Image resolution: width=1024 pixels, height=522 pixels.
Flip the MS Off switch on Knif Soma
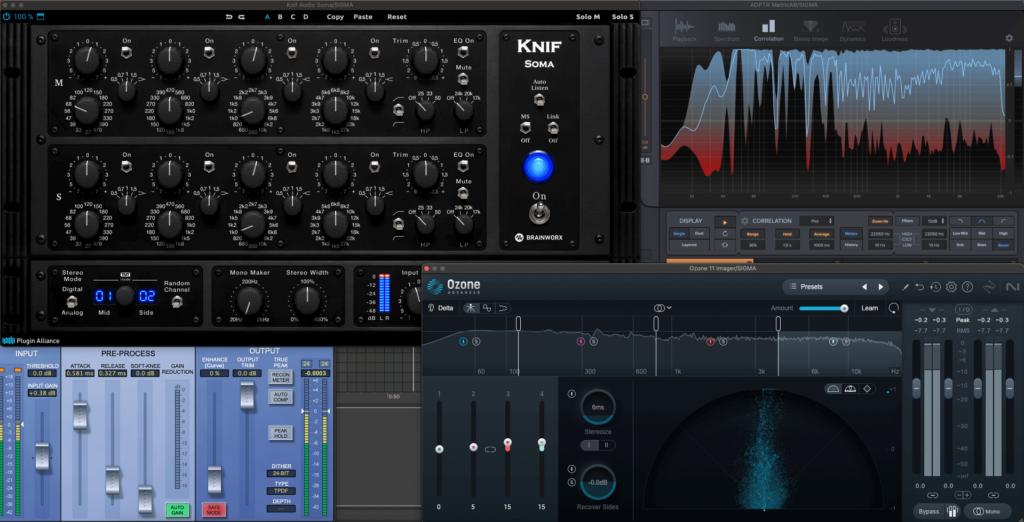pos(526,127)
